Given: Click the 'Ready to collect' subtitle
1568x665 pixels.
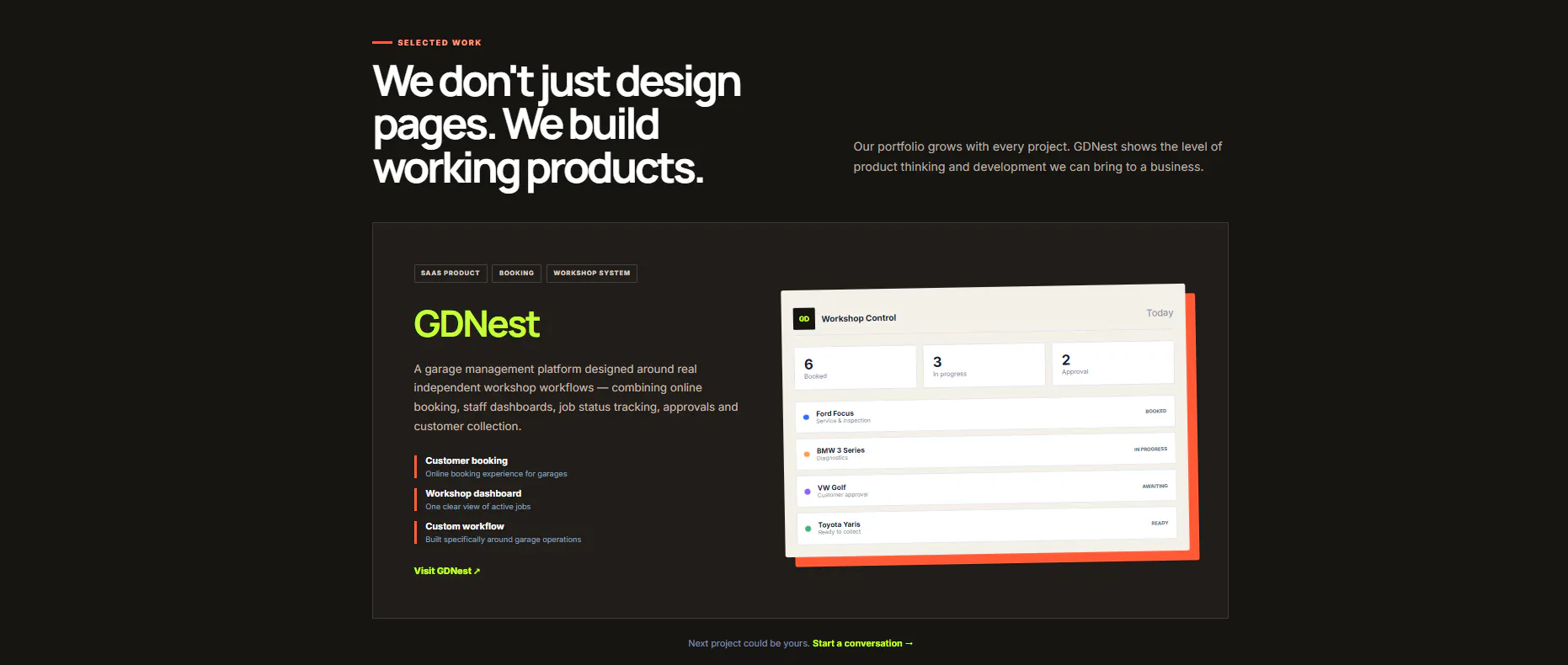Looking at the screenshot, I should 839,532.
